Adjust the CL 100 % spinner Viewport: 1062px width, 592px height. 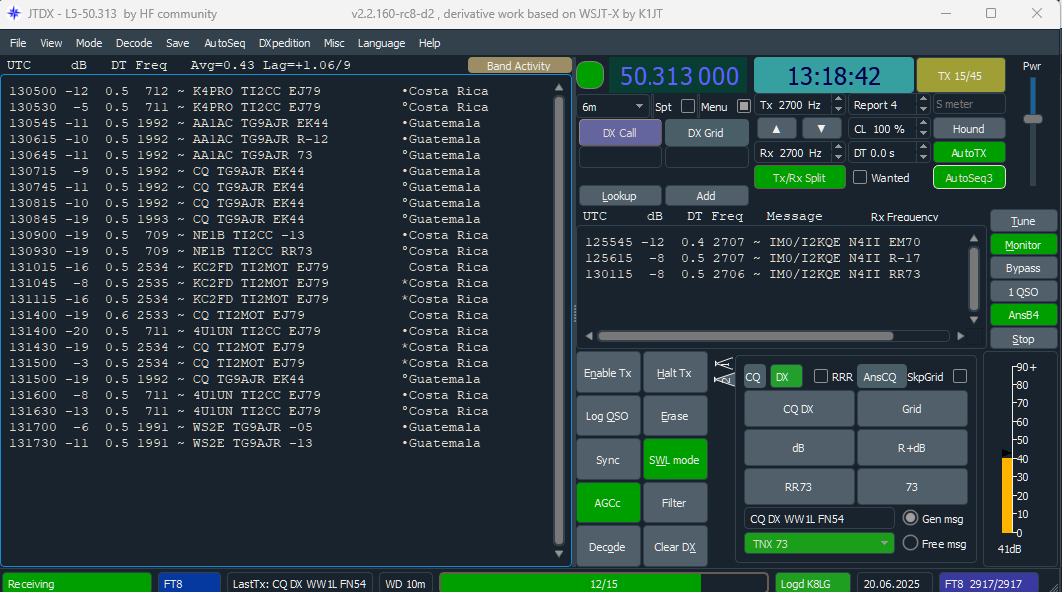coord(922,129)
